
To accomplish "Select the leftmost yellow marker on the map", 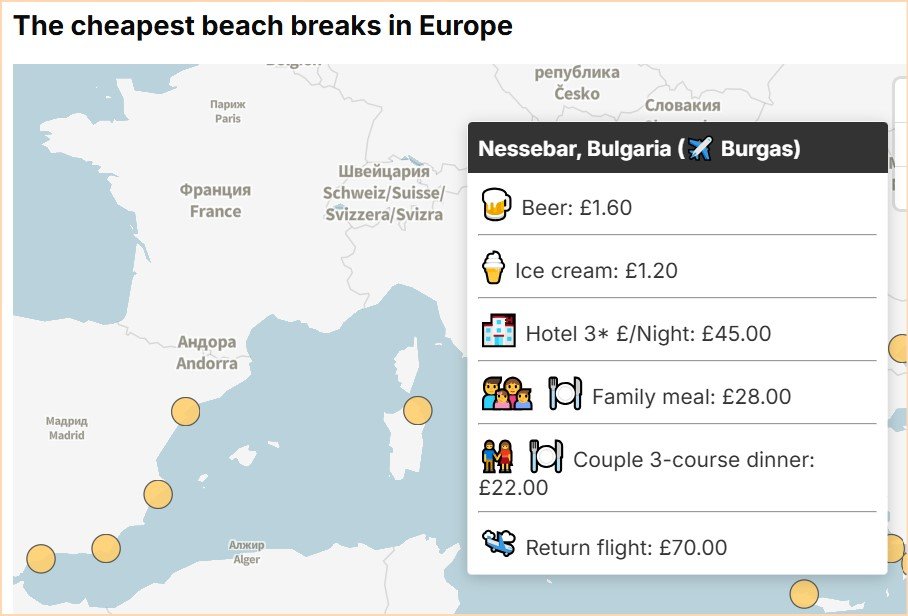I will [40, 558].
